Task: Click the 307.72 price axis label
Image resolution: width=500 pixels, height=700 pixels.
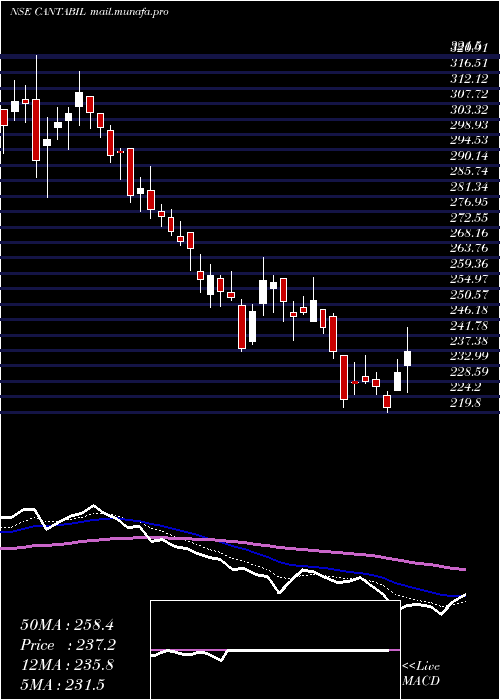Action: coord(469,94)
